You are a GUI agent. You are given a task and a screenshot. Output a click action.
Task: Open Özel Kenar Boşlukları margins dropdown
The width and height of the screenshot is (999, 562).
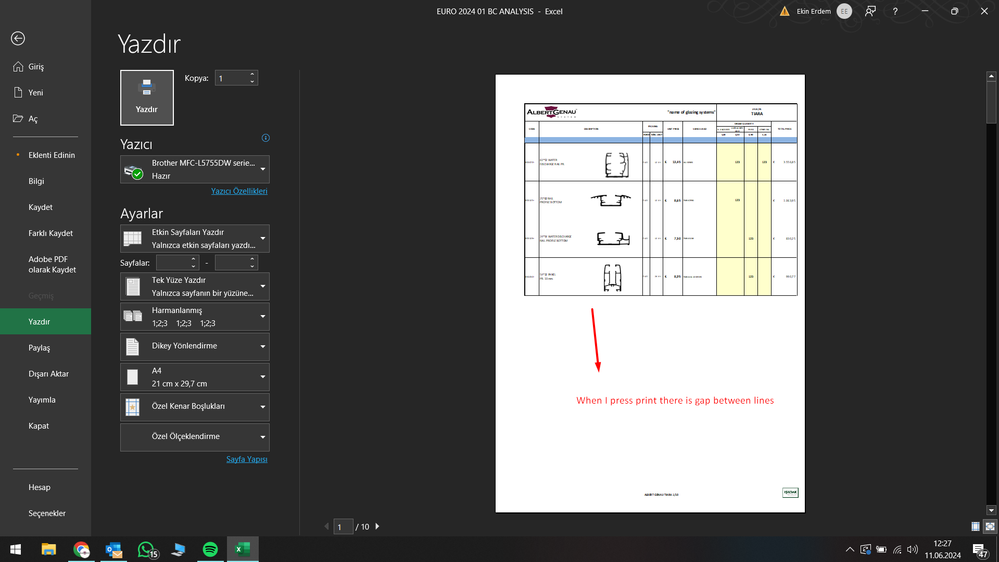[194, 407]
